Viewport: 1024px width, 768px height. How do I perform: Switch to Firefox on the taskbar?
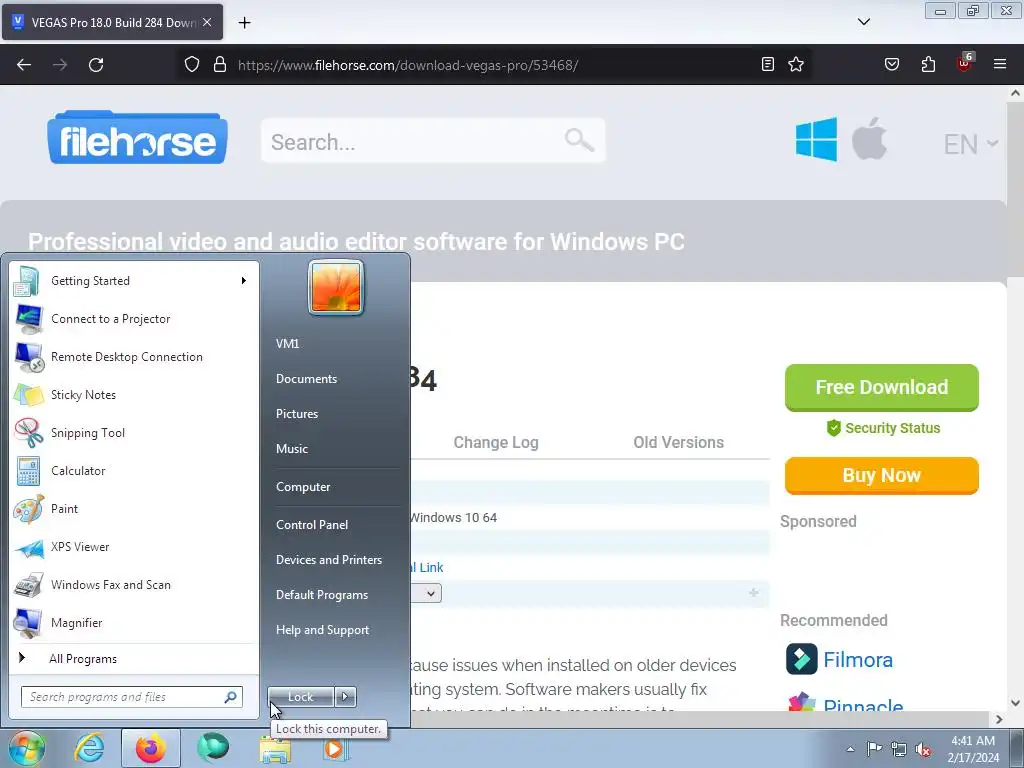[151, 748]
